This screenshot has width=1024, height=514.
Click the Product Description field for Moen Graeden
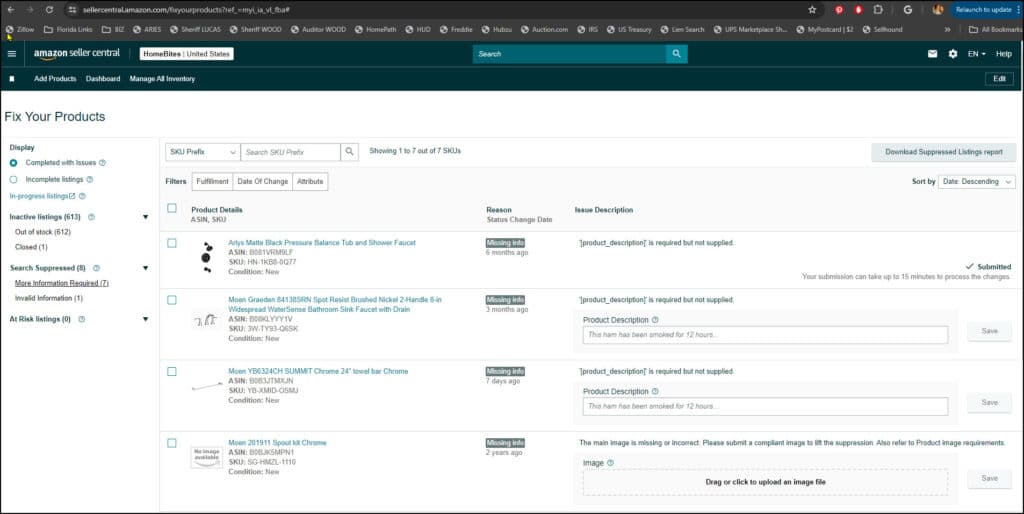(x=765, y=335)
